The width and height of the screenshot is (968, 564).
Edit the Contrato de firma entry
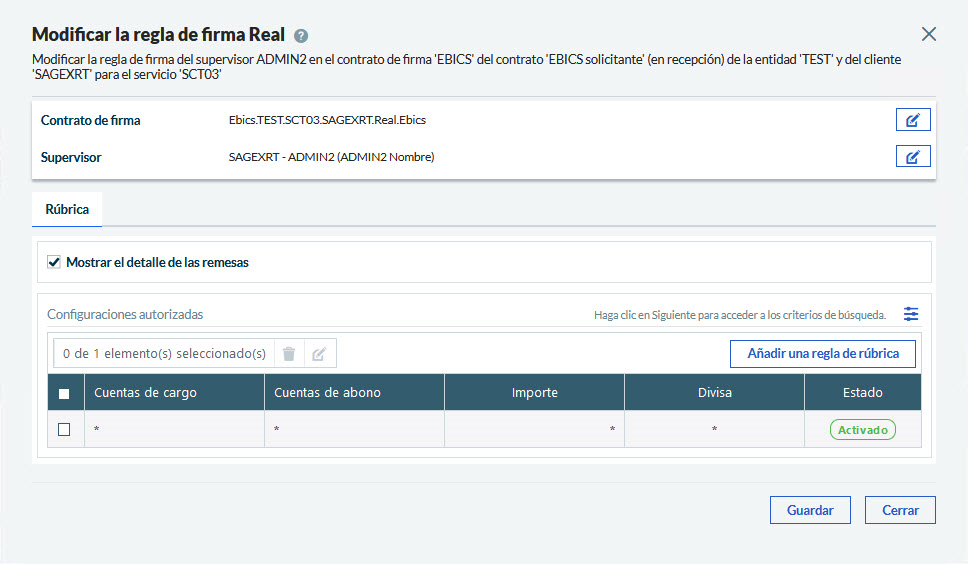coord(912,120)
